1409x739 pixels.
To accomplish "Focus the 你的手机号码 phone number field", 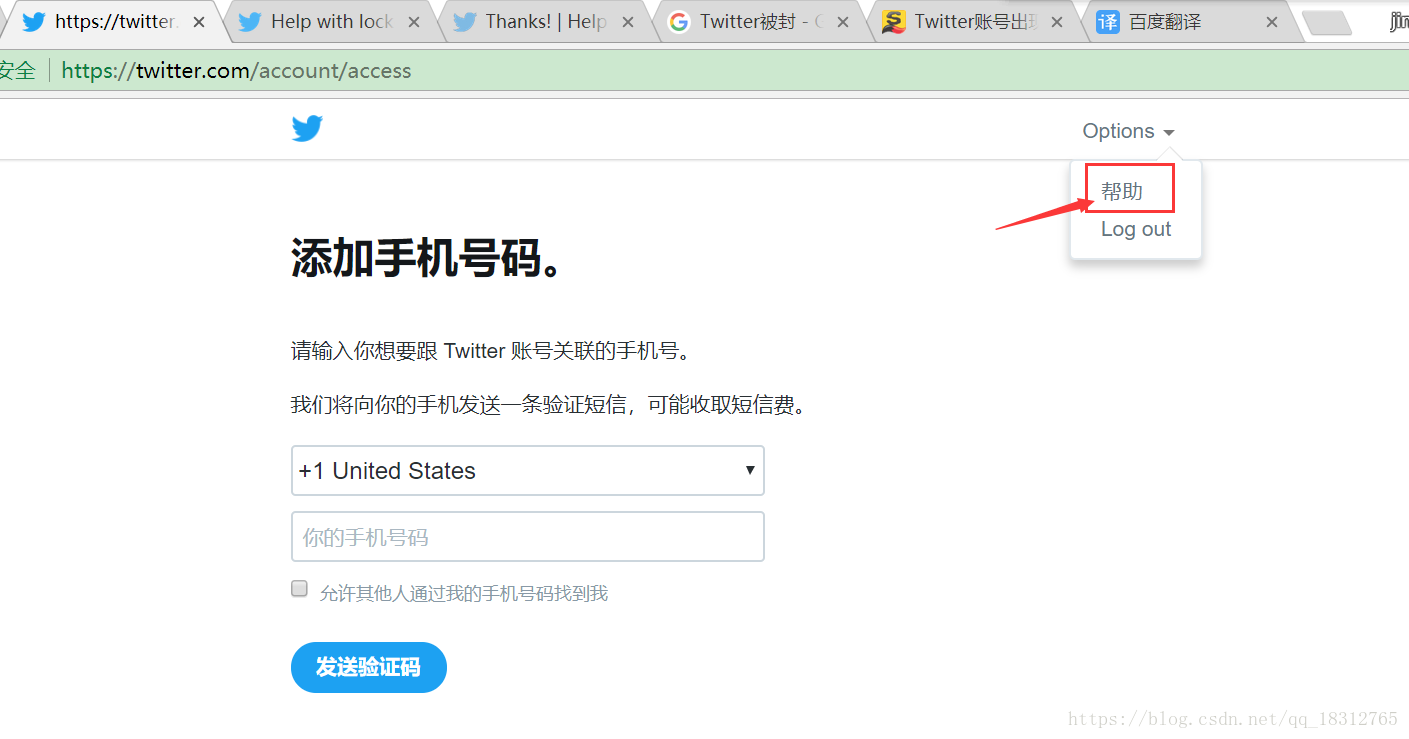I will point(528,537).
